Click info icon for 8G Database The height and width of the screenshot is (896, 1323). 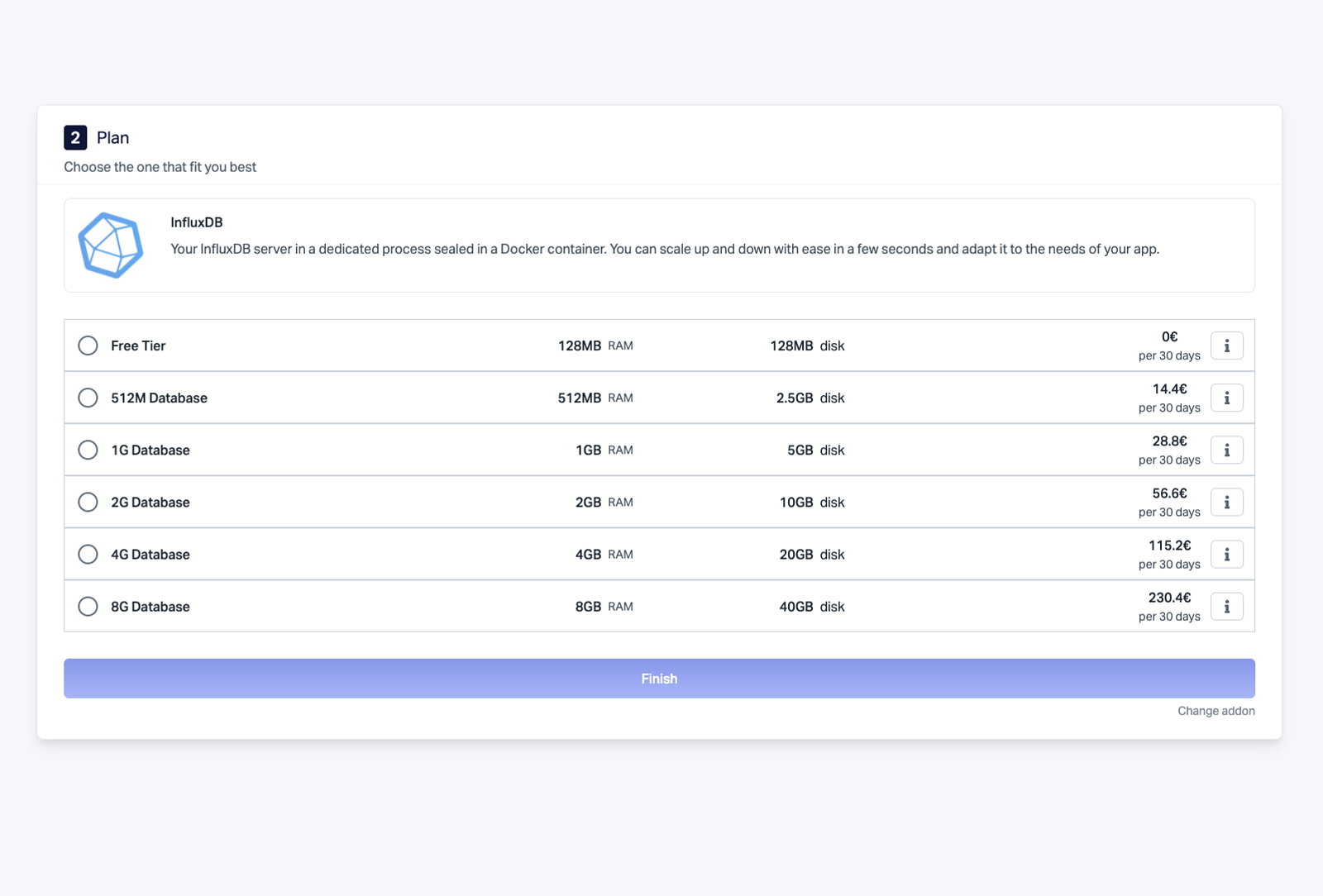pyautogui.click(x=1226, y=606)
